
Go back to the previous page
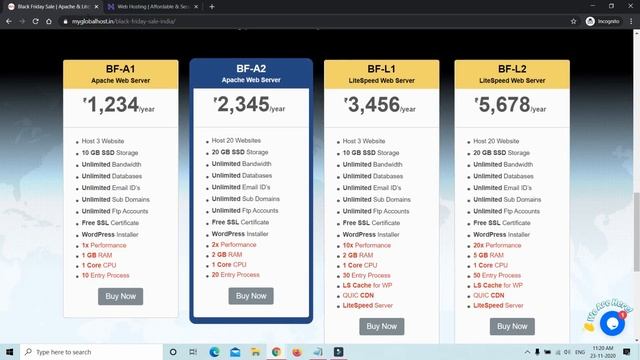click(x=9, y=21)
